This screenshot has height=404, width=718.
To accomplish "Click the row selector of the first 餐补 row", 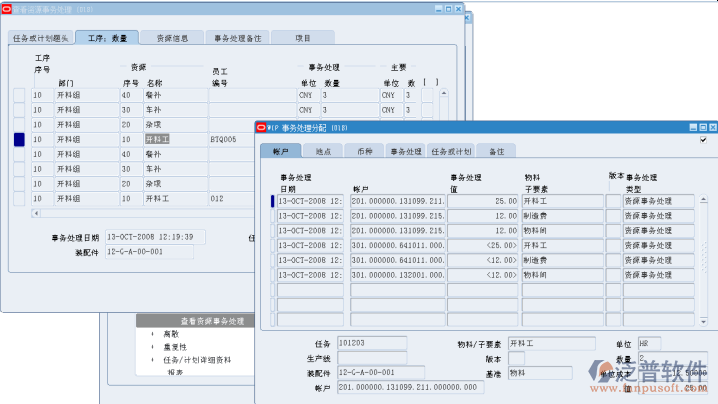I will 19,95.
